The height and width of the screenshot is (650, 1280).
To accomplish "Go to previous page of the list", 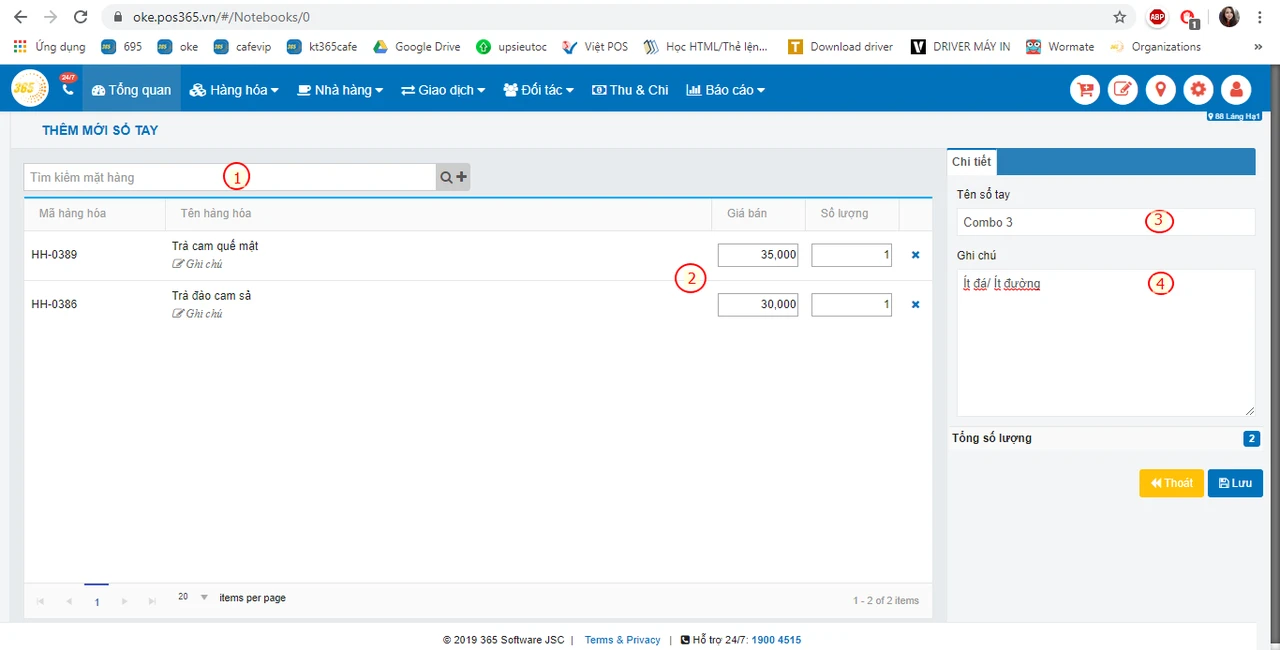I will 69,601.
